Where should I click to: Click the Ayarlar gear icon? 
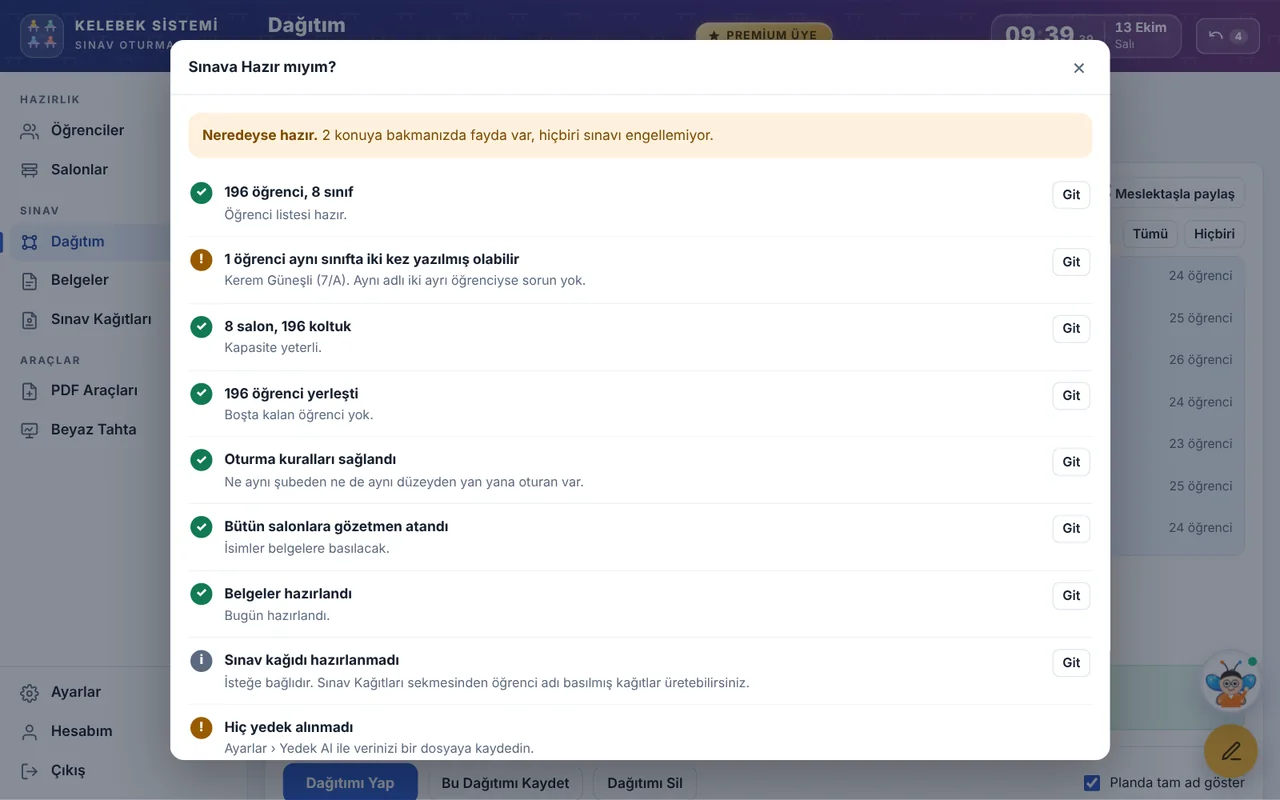click(30, 693)
